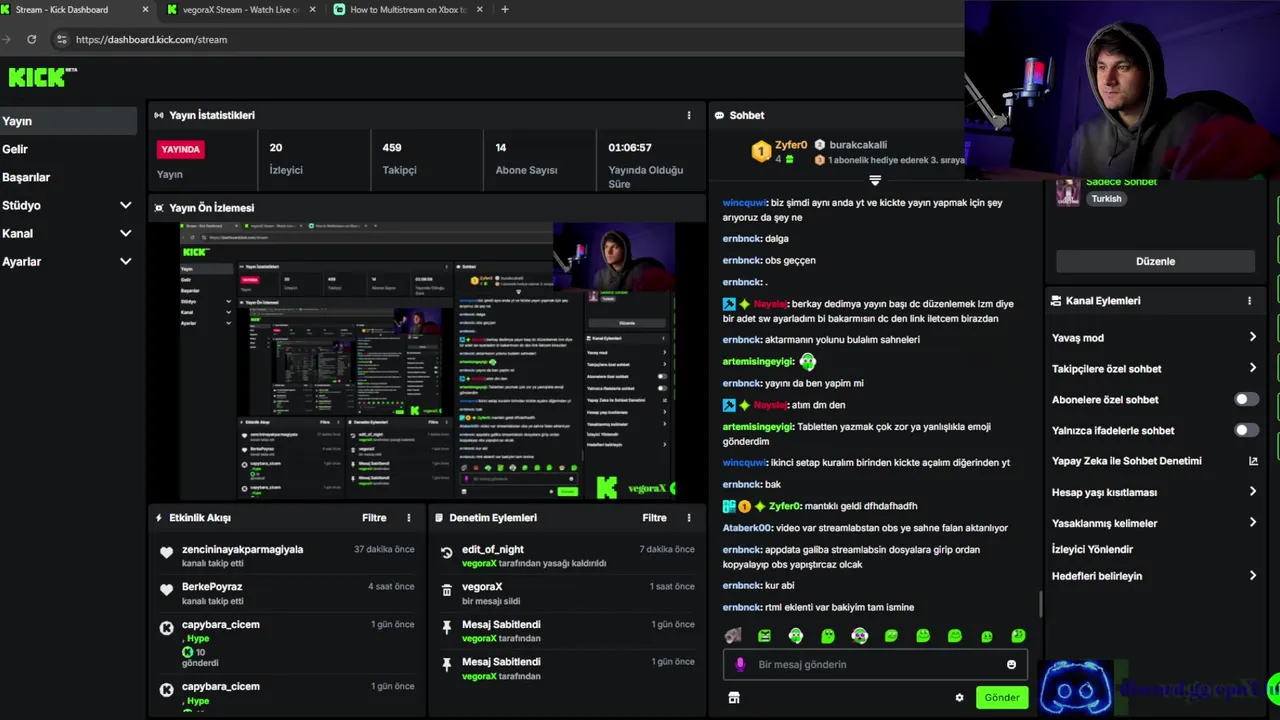Click the chart icon beside Yapay Zeka ile Sohbet Denetimi

click(1253, 461)
